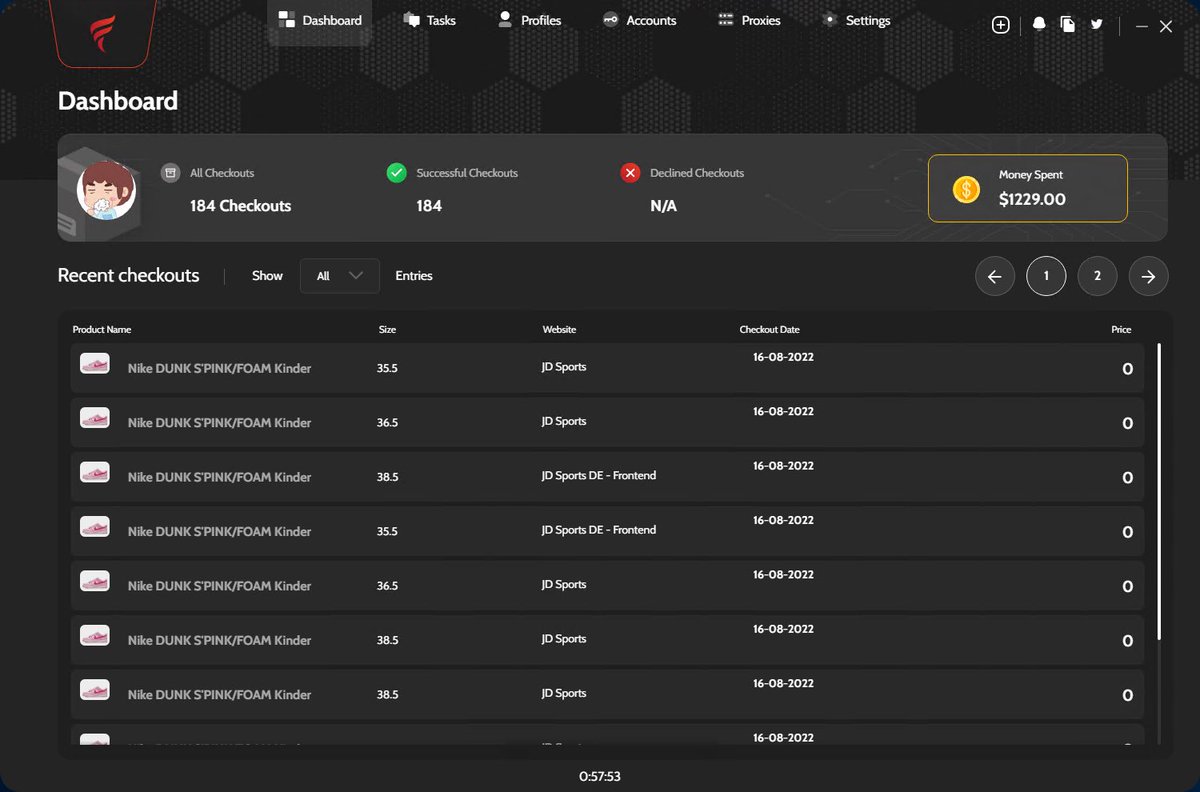
Task: Click the Recent checkouts heading
Action: point(128,276)
